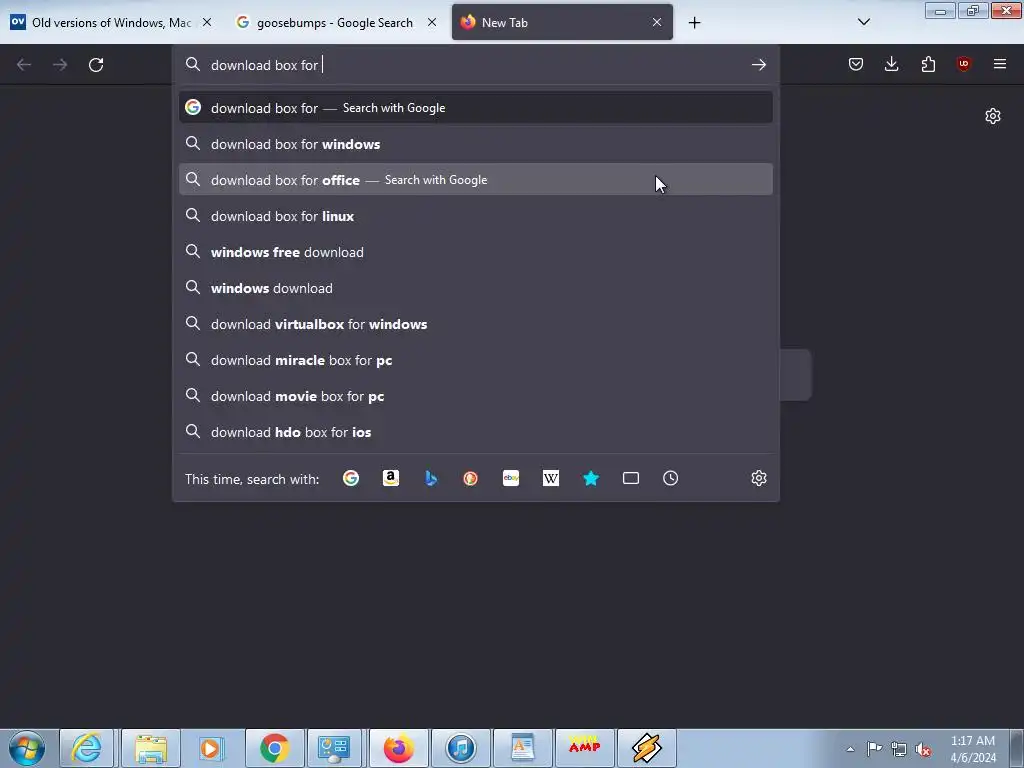
Task: Choose suggestion download hdo box for ios
Action: click(475, 432)
